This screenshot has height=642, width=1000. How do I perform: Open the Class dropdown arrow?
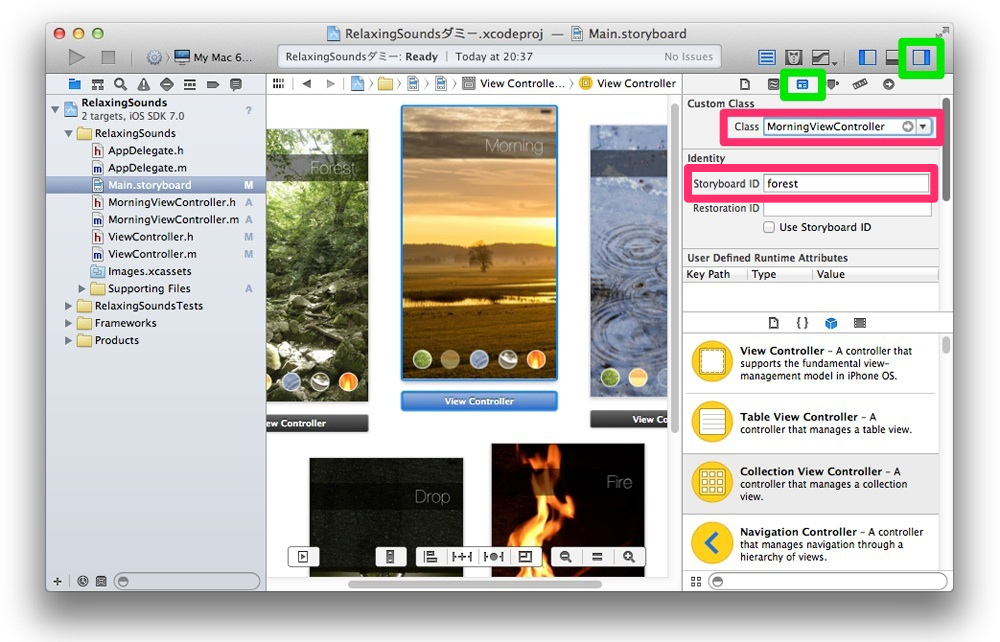tap(923, 127)
